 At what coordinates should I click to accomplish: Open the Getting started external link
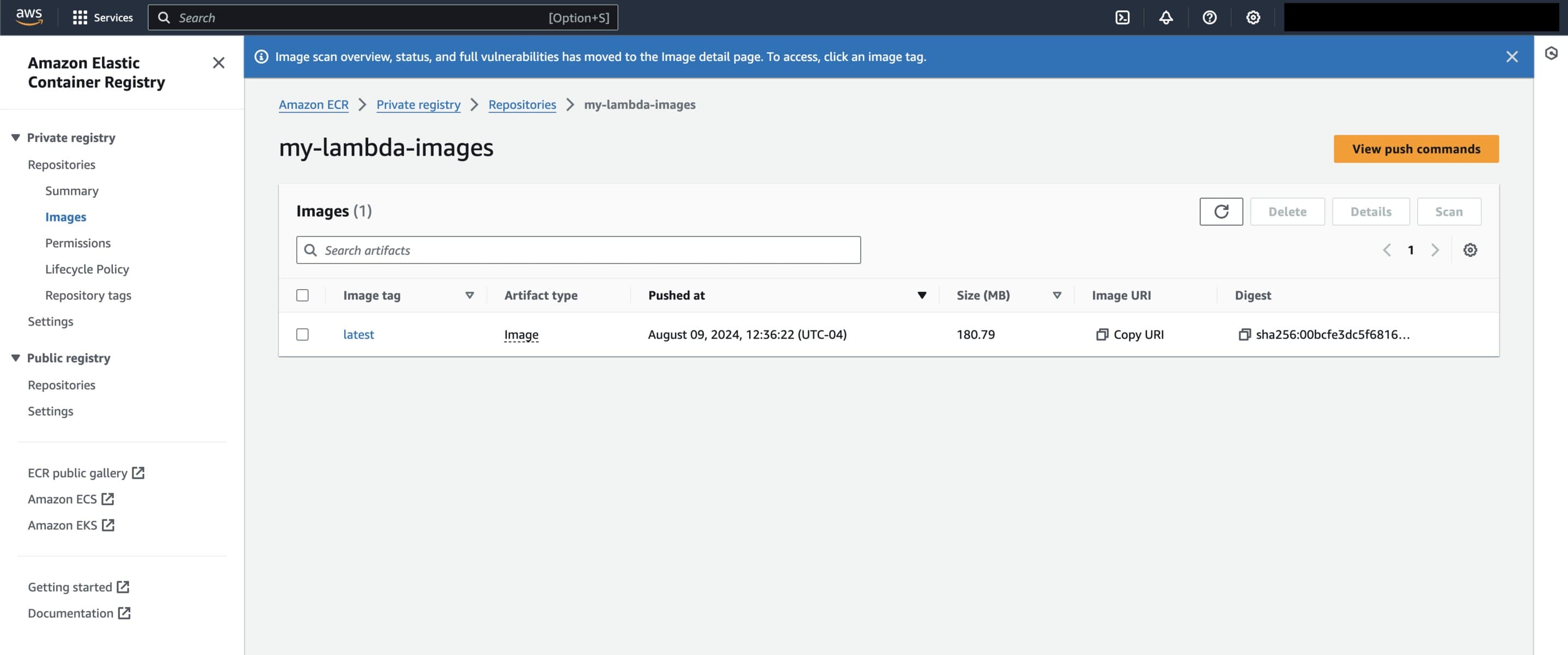(78, 587)
